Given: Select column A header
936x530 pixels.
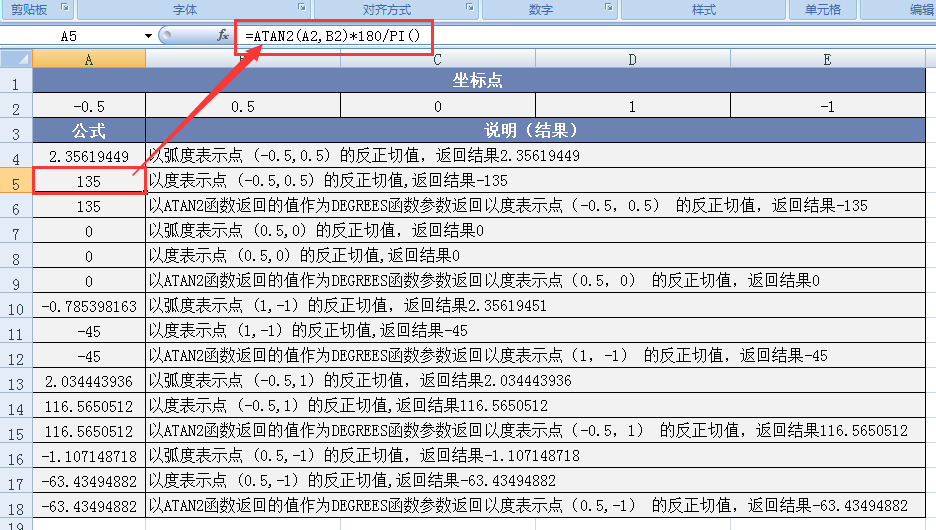Looking at the screenshot, I should coord(89,59).
